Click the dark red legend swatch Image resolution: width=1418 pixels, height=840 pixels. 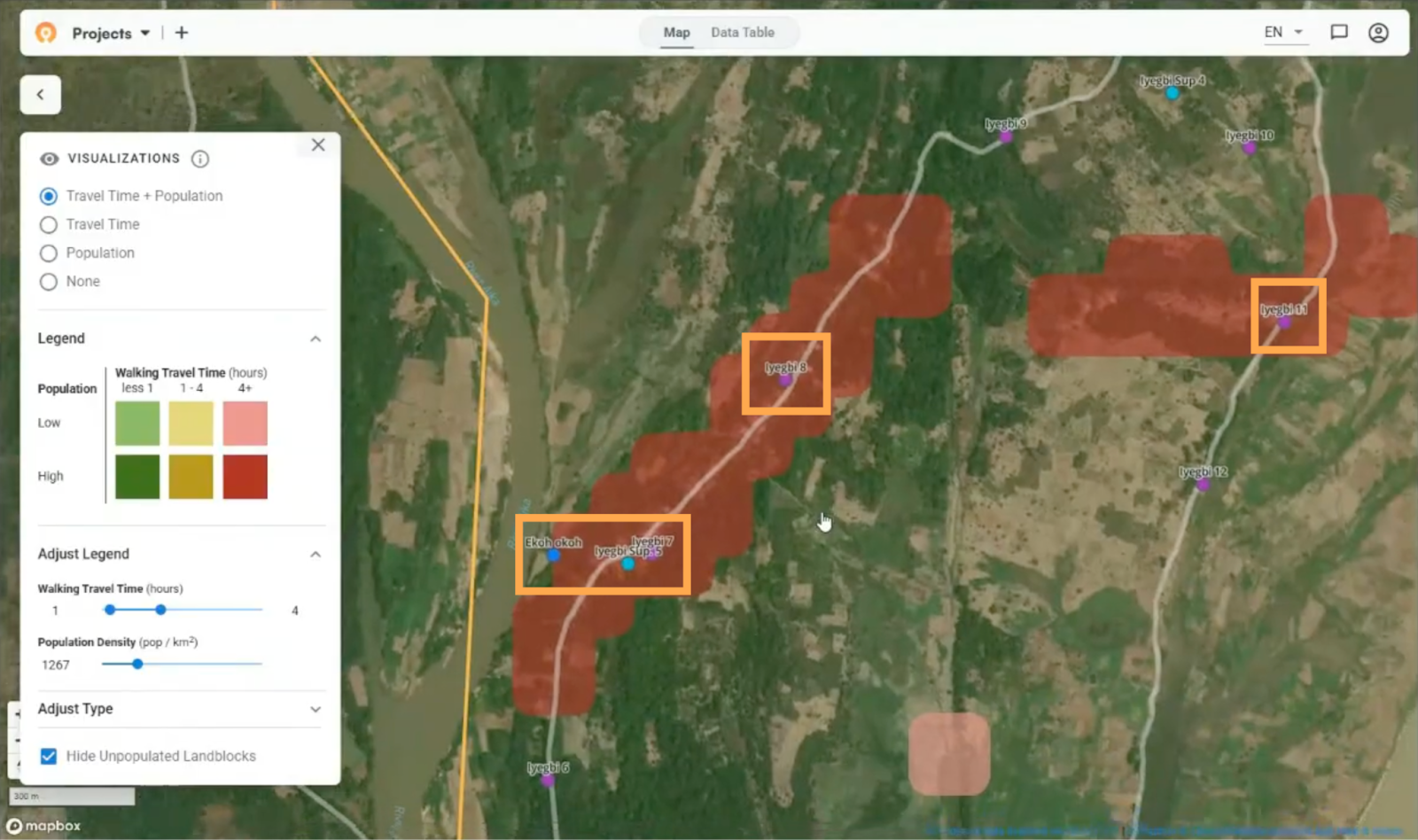(245, 477)
